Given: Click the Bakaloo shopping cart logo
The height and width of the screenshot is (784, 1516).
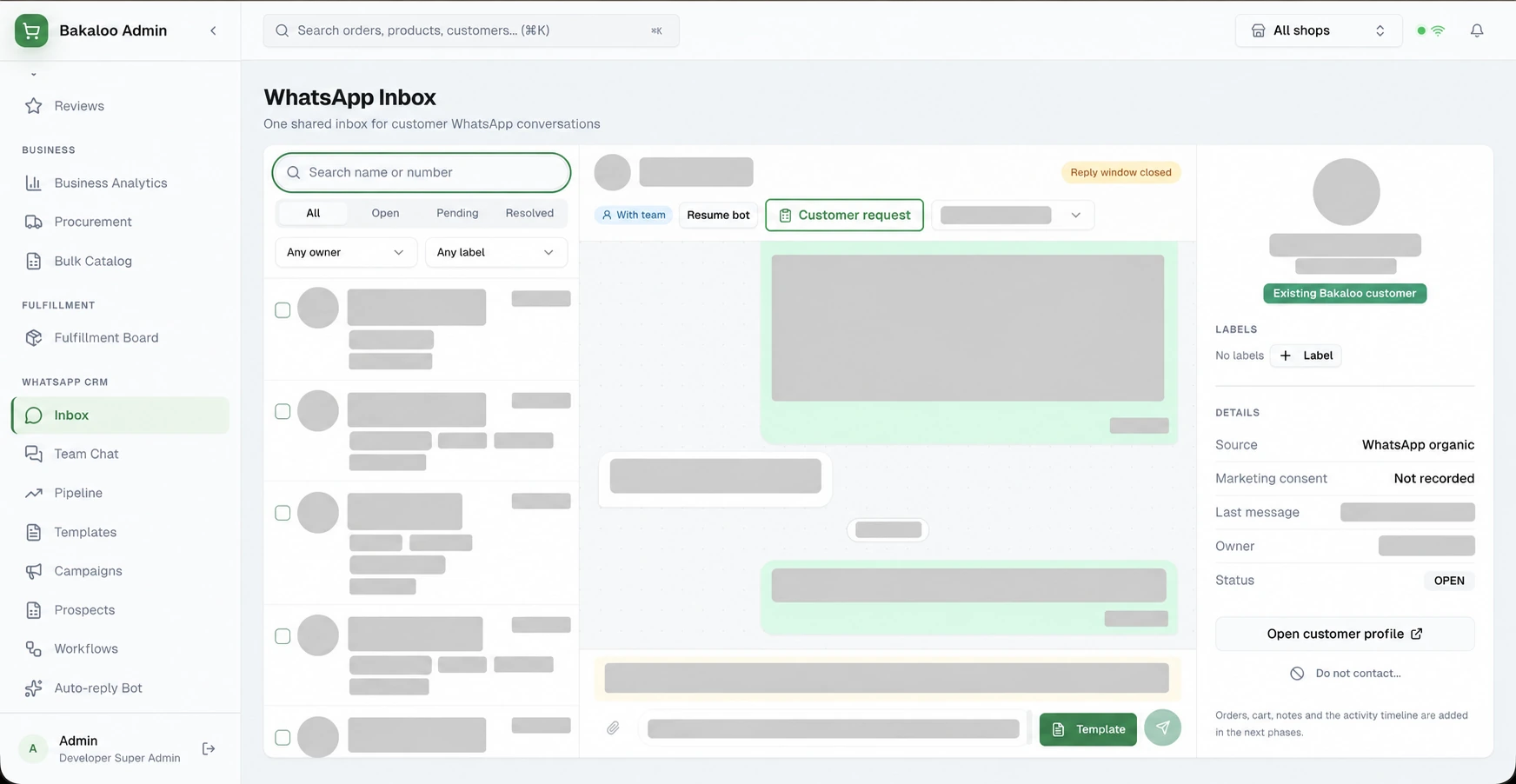Looking at the screenshot, I should (31, 30).
